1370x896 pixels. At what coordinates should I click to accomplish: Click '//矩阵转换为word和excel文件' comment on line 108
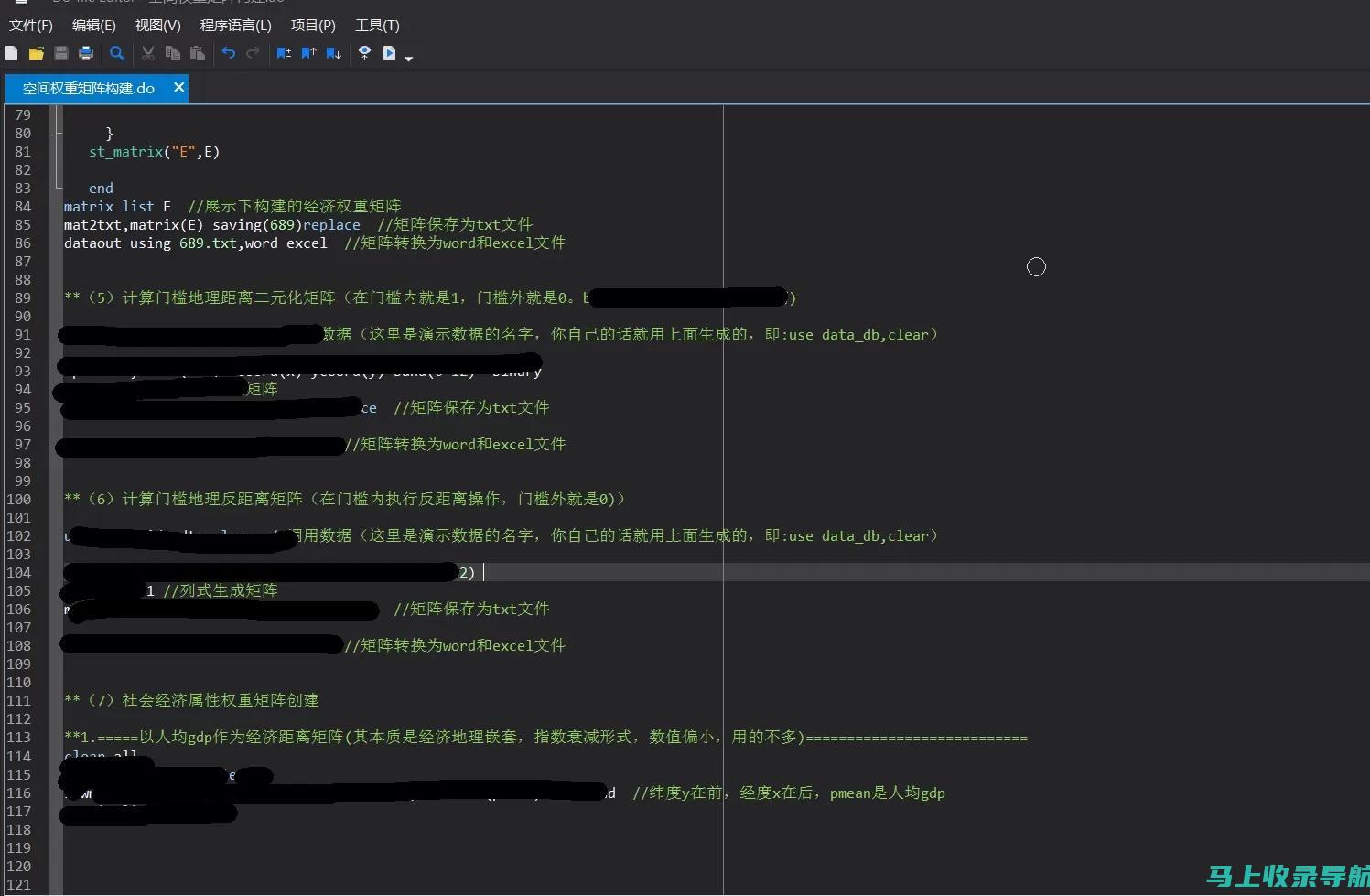(455, 645)
